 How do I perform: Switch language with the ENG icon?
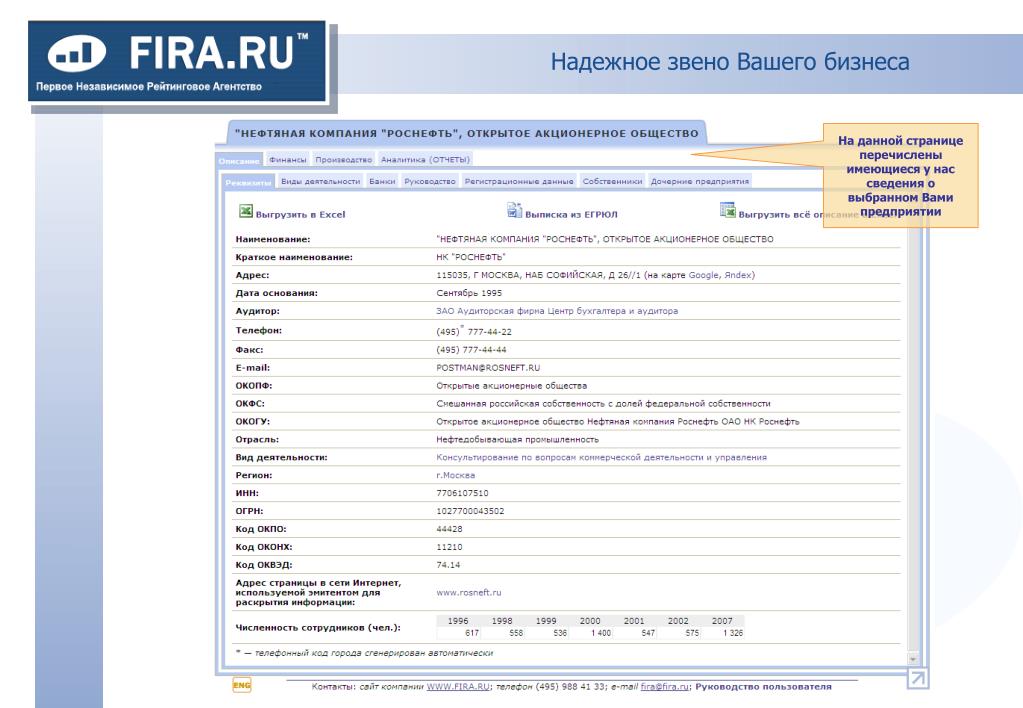click(241, 685)
